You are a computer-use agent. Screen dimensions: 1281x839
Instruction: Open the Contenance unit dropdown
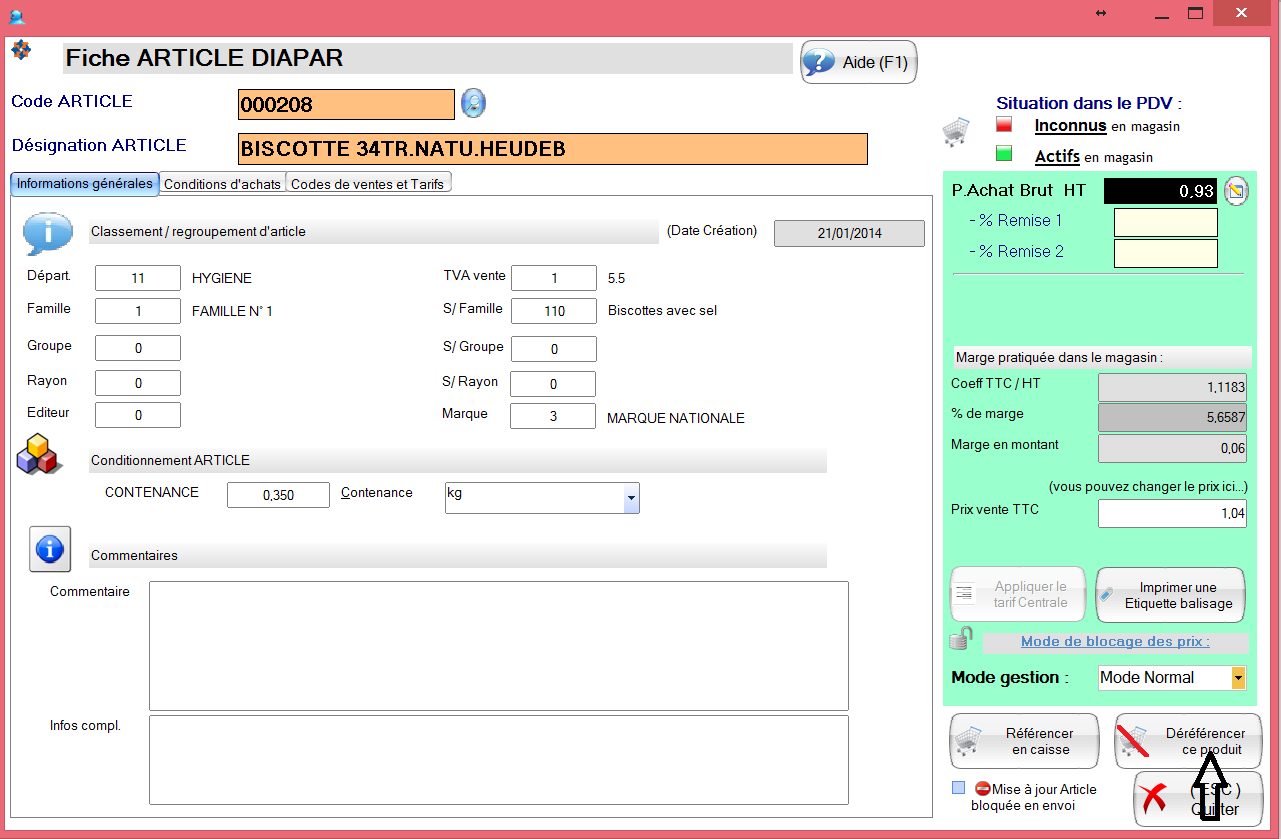point(630,497)
